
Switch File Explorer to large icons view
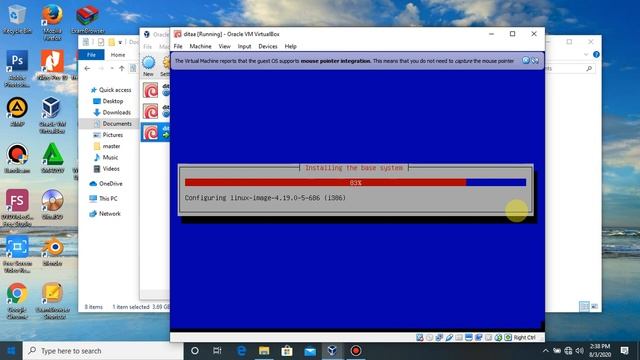(594, 306)
